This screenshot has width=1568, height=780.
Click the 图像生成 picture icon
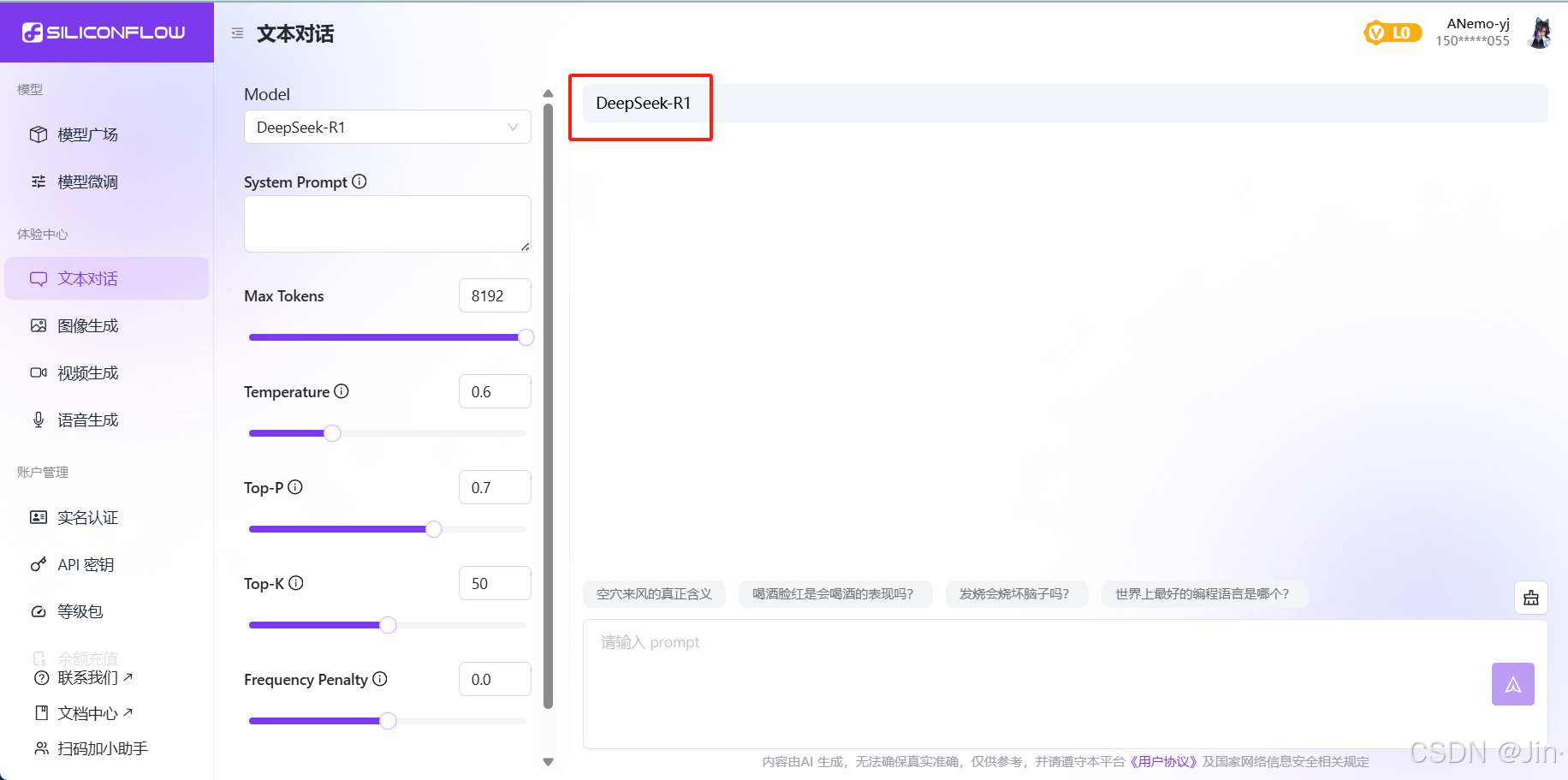[39, 325]
